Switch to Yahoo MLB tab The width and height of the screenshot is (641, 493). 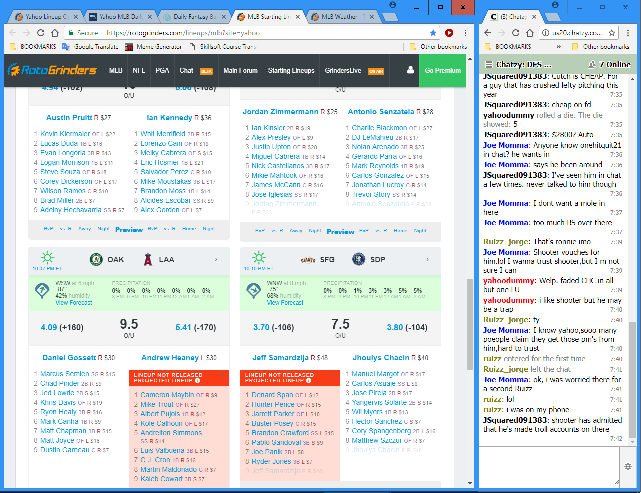120,17
